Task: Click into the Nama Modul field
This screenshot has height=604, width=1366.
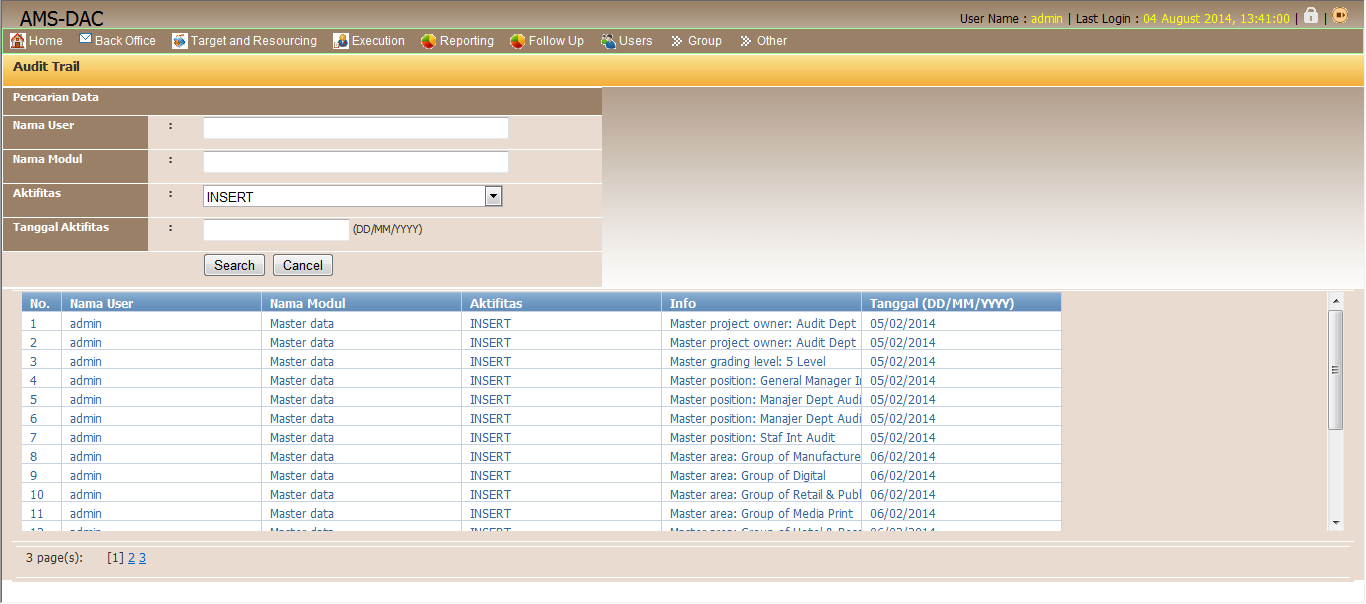Action: click(355, 162)
